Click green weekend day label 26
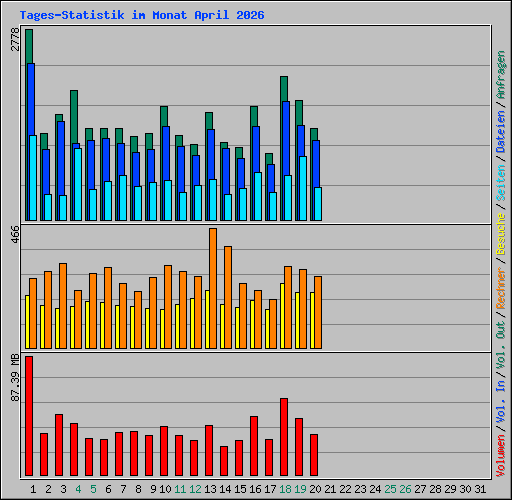Image resolution: width=512 pixels, height=500 pixels. (405, 489)
